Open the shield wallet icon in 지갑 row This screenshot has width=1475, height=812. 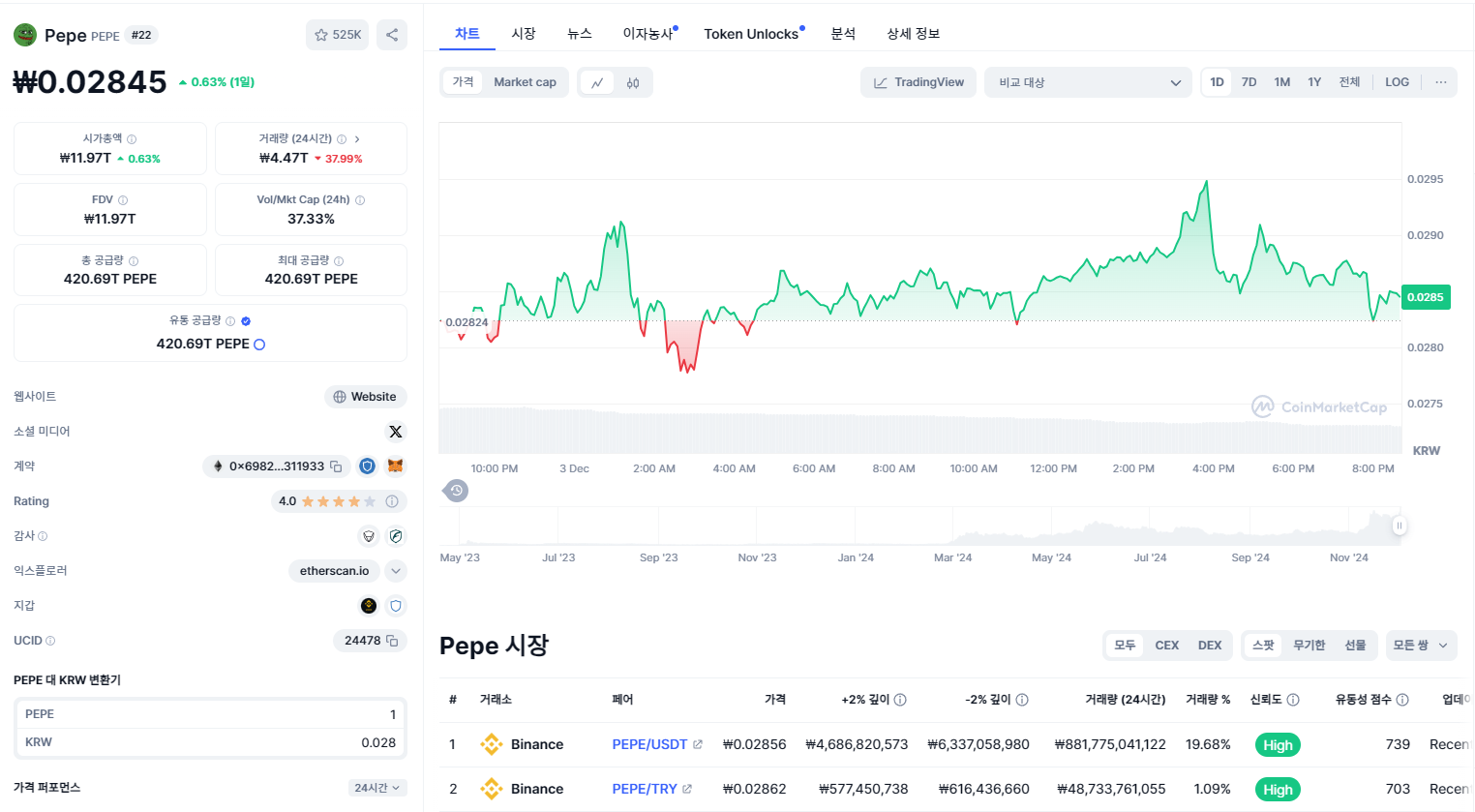[x=395, y=606]
